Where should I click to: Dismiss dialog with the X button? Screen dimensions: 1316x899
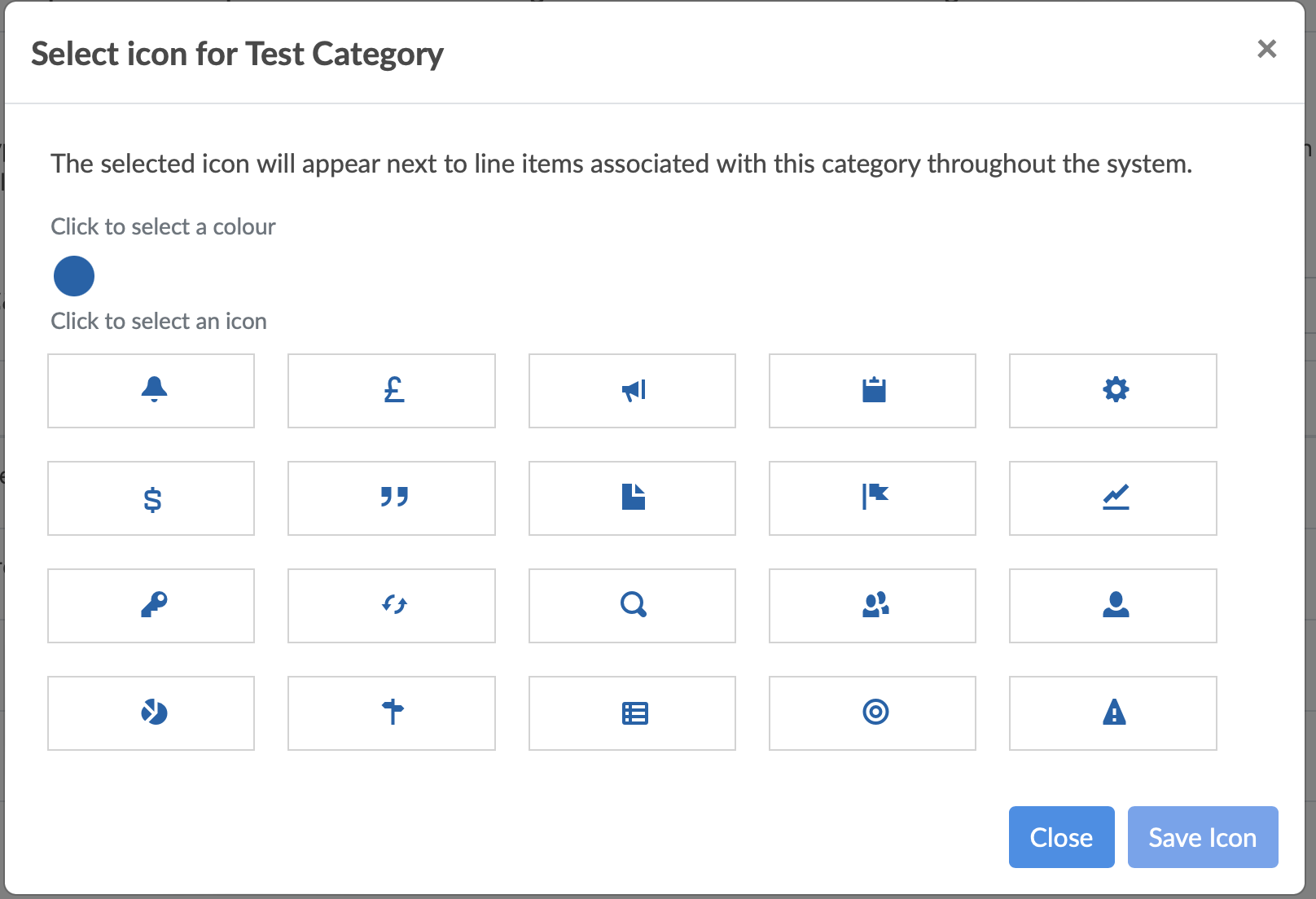pos(1266,49)
